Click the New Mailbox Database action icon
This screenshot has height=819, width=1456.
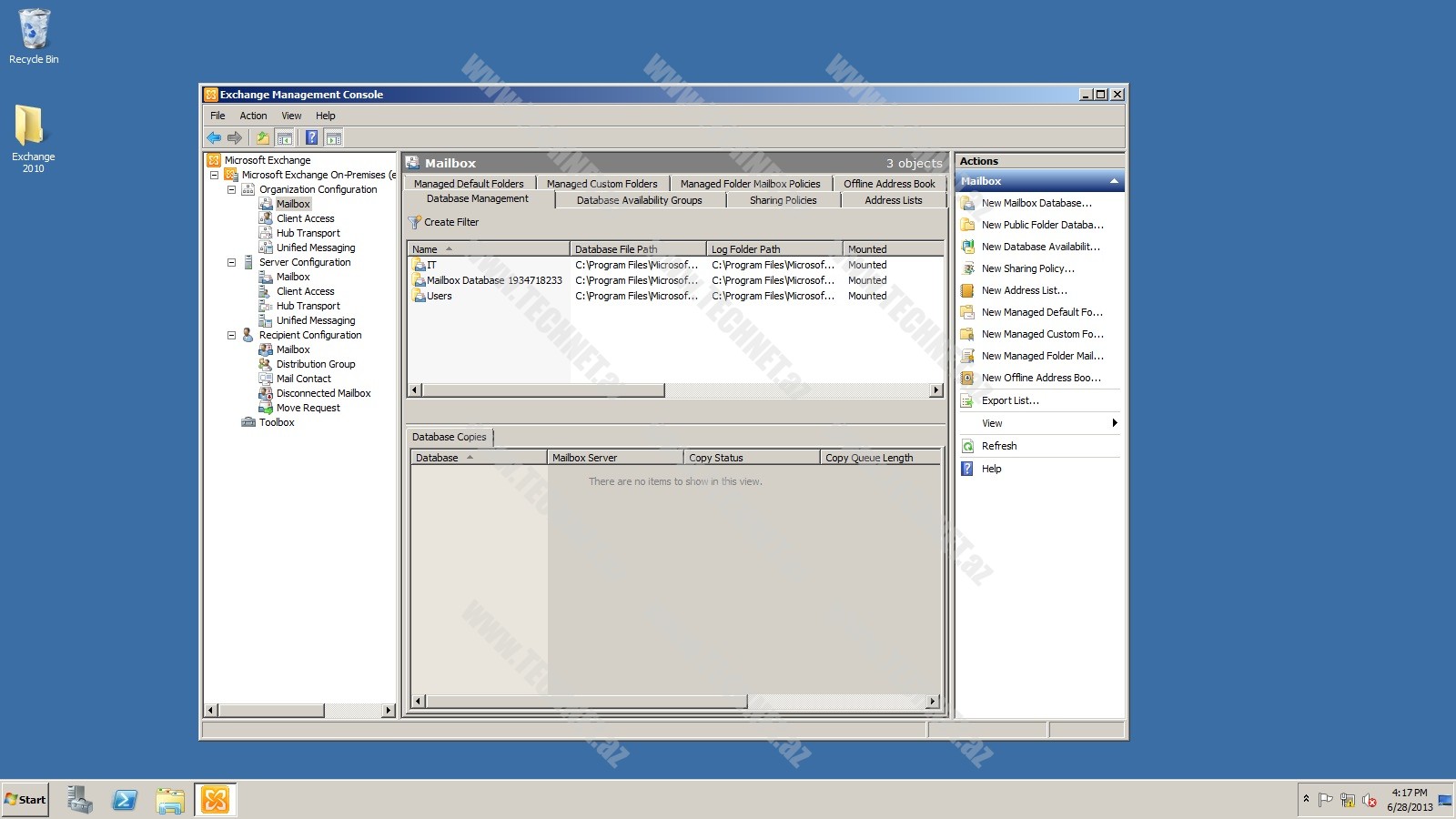pyautogui.click(x=967, y=204)
